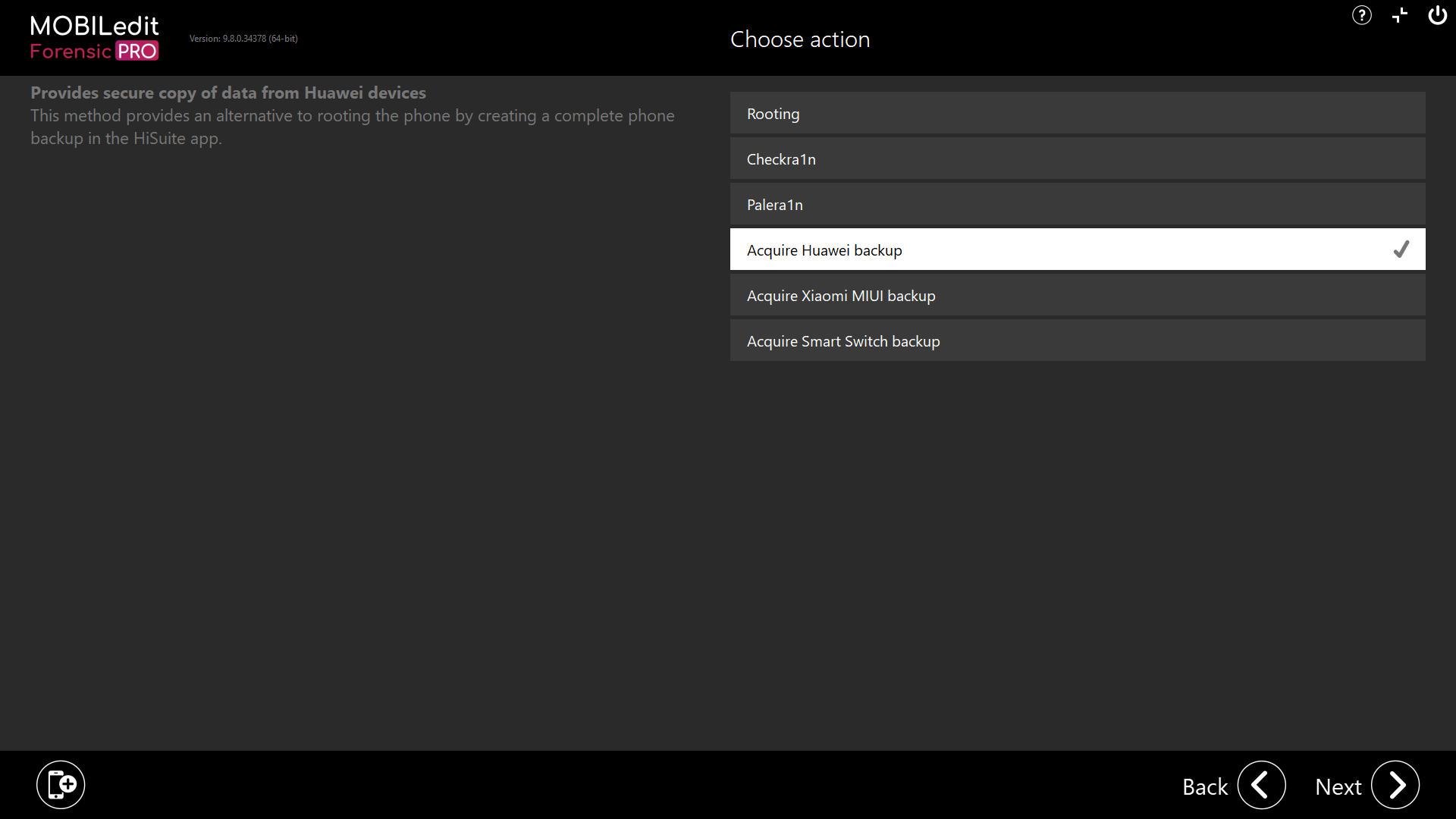
Task: Click the Choose action heading
Action: 800,39
